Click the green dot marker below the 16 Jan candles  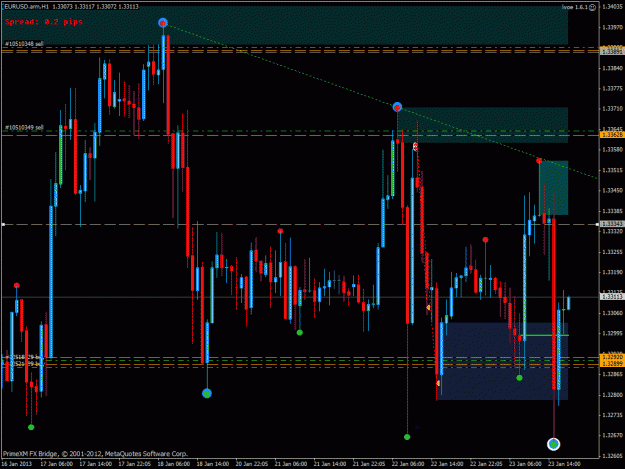pyautogui.click(x=31, y=427)
